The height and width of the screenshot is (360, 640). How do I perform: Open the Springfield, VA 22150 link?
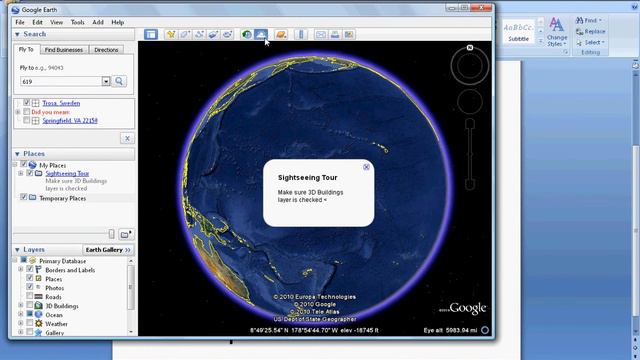[x=70, y=121]
